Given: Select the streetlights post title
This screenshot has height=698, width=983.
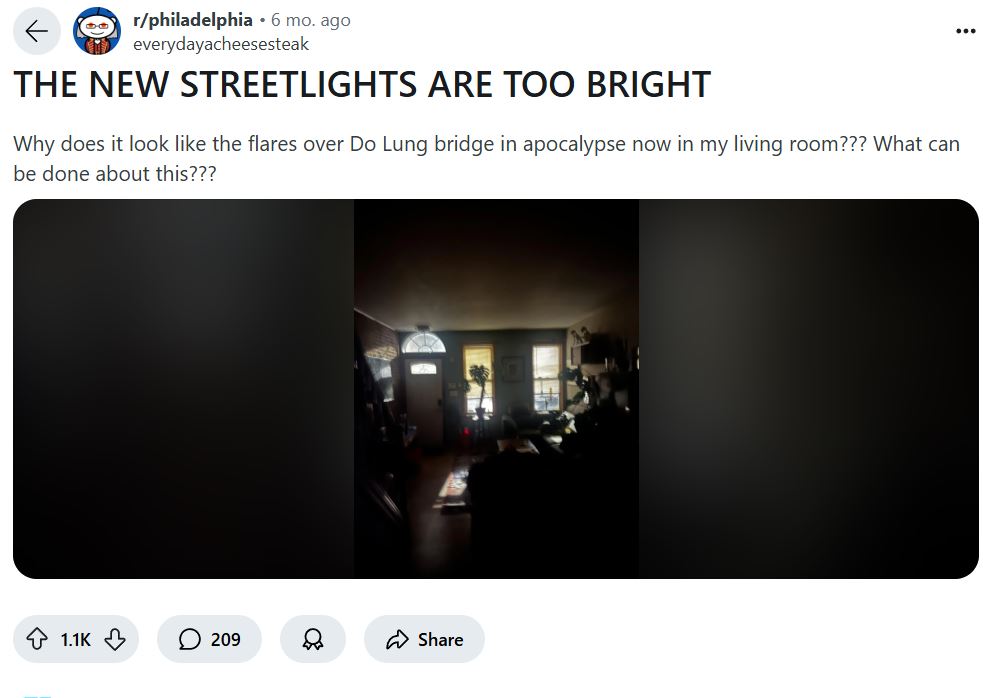Looking at the screenshot, I should pyautogui.click(x=360, y=85).
